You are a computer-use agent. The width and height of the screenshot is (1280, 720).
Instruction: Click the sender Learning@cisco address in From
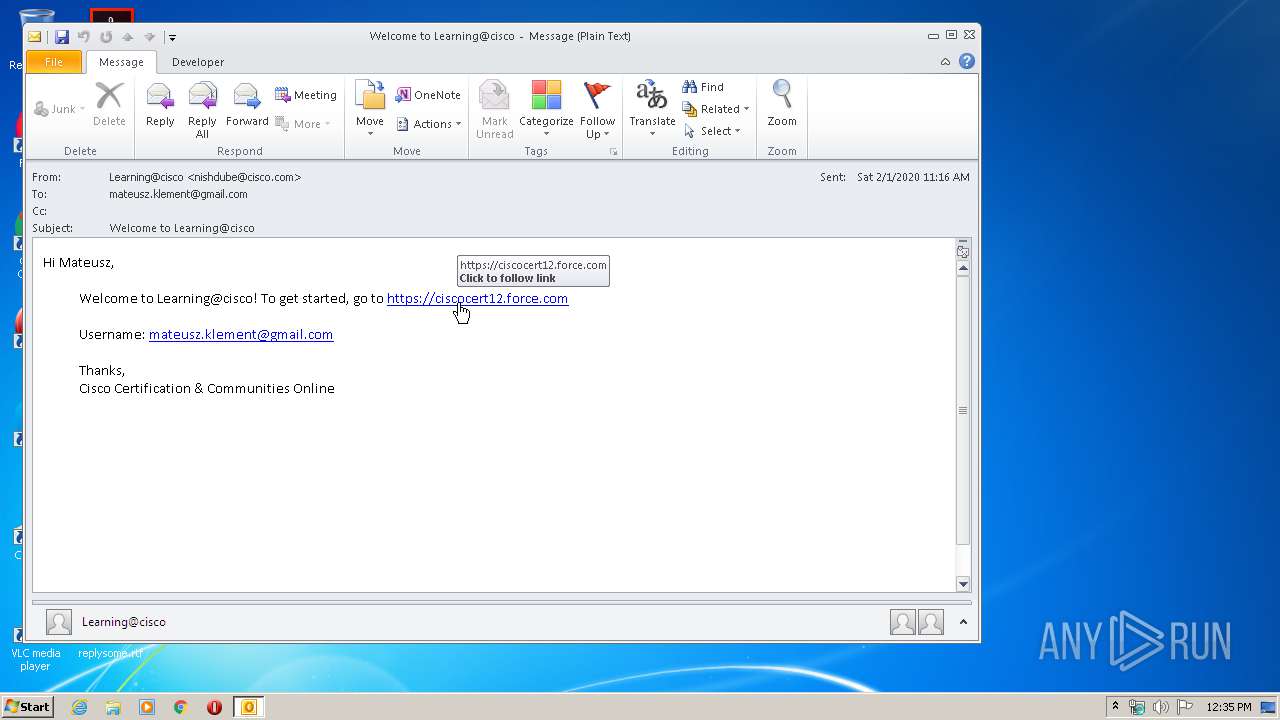(205, 177)
